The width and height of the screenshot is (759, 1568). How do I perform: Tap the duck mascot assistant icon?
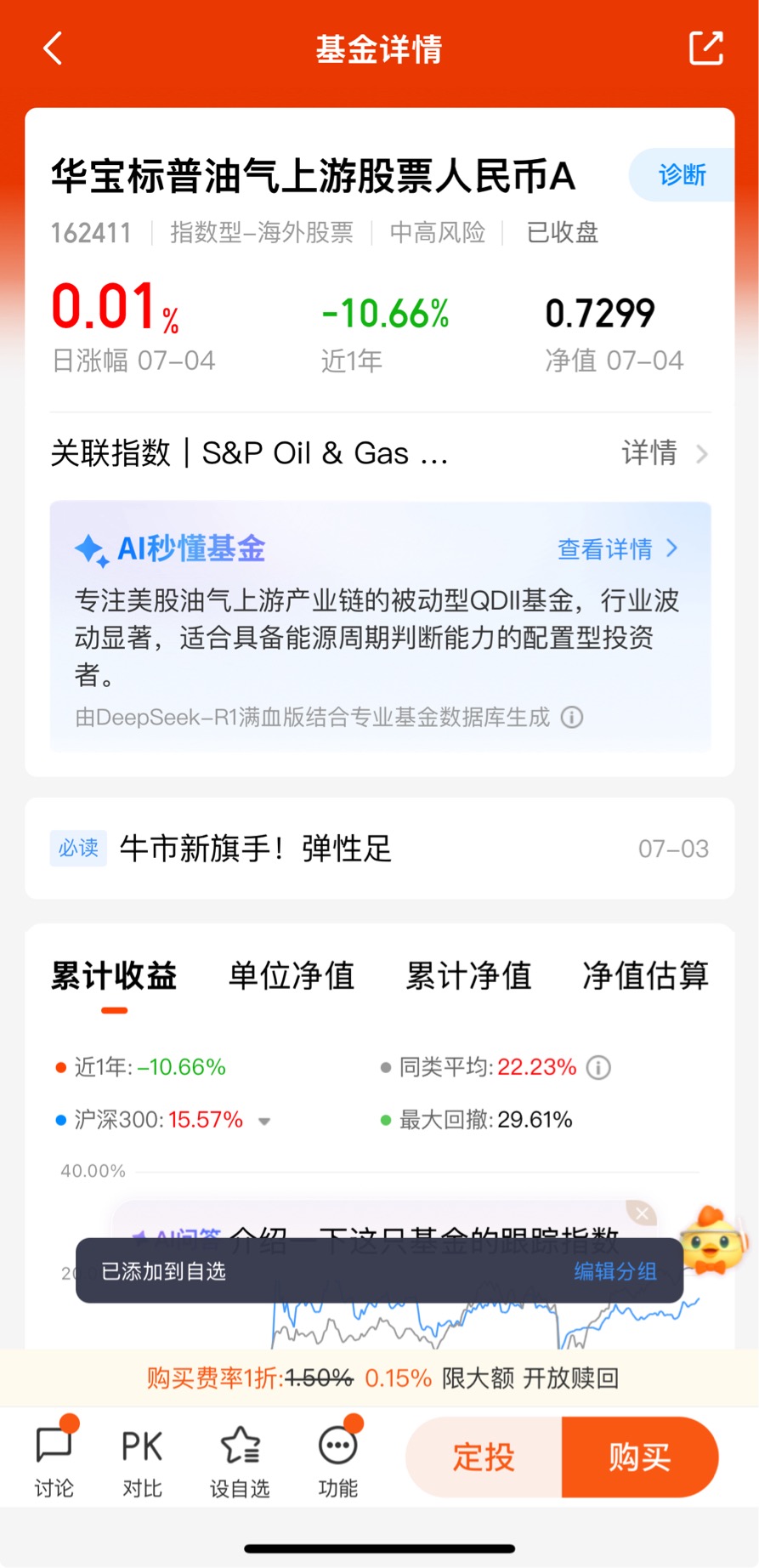tap(715, 1242)
